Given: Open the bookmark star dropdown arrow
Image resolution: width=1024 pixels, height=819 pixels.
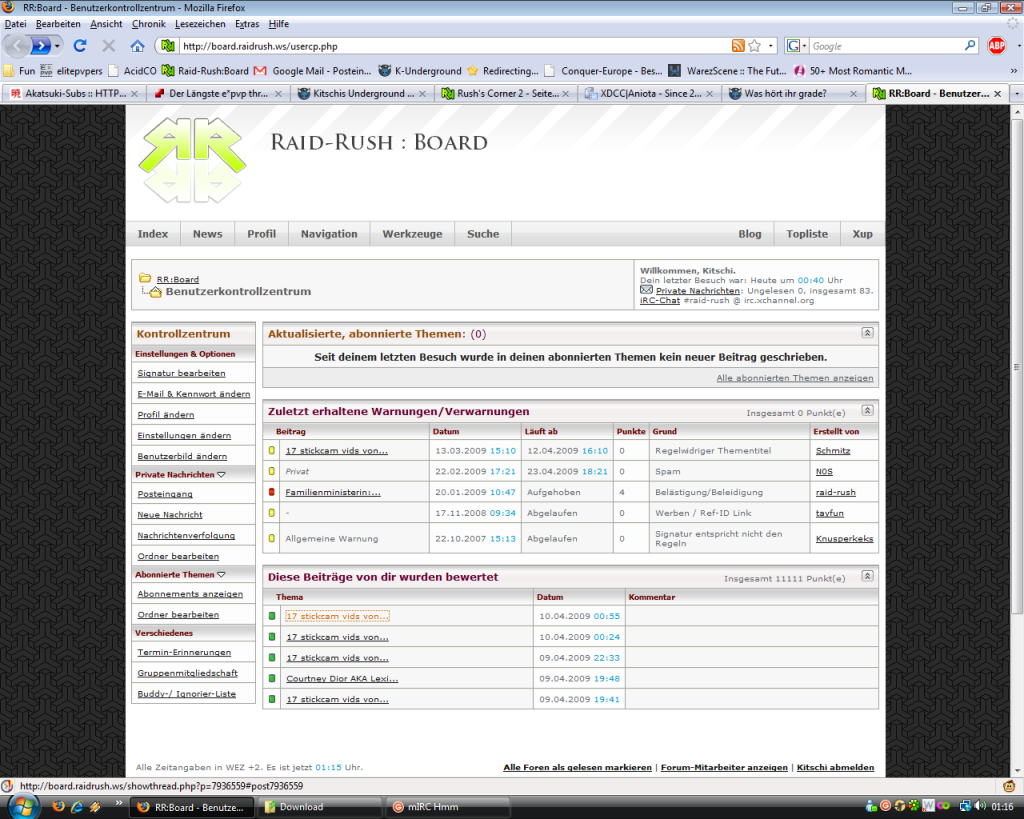Looking at the screenshot, I should (771, 46).
